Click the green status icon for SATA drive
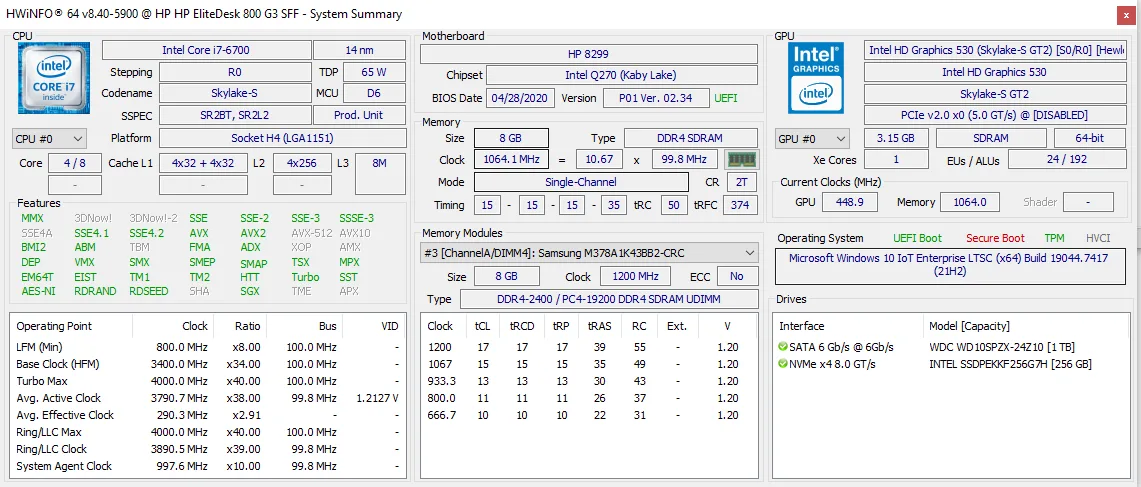This screenshot has width=1141, height=487. click(x=783, y=347)
